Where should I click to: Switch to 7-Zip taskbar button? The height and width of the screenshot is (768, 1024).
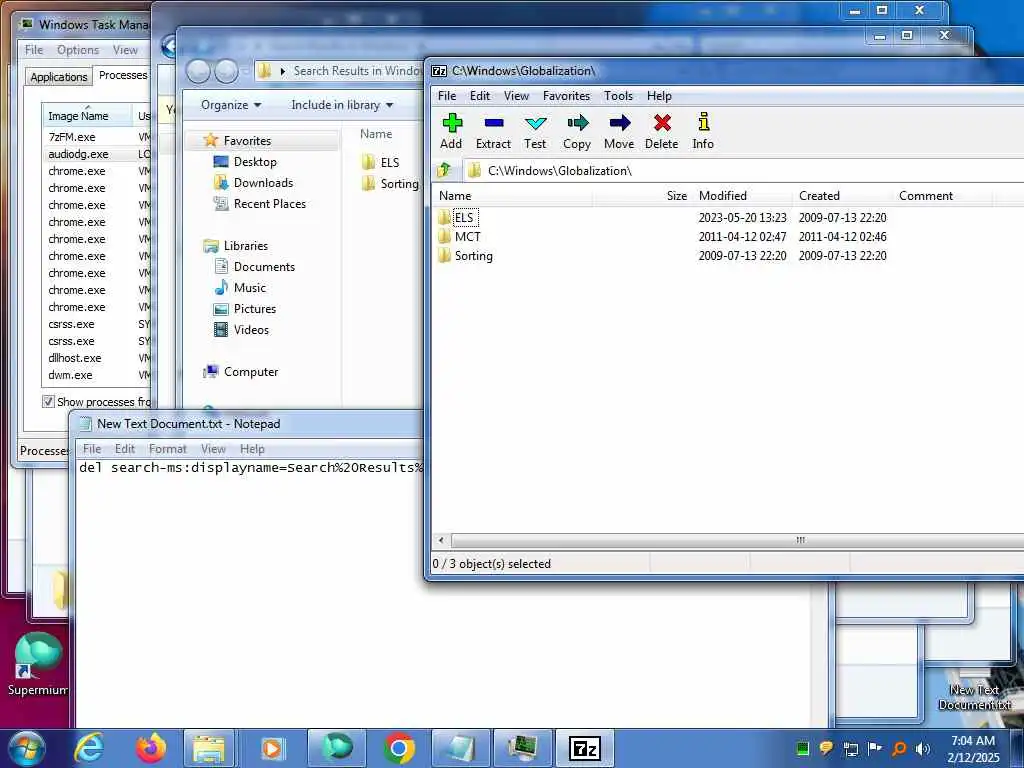click(x=584, y=748)
